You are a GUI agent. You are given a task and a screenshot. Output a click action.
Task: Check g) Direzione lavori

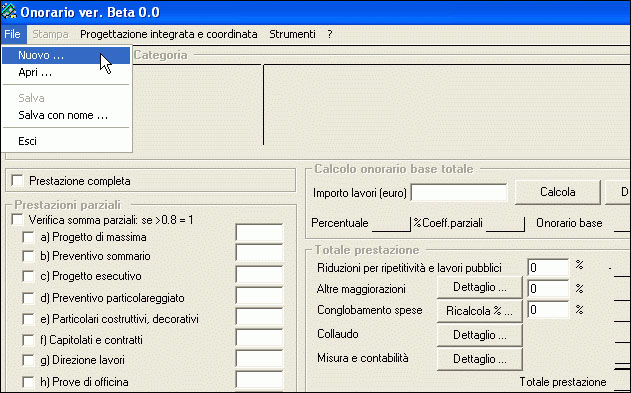[x=28, y=360]
